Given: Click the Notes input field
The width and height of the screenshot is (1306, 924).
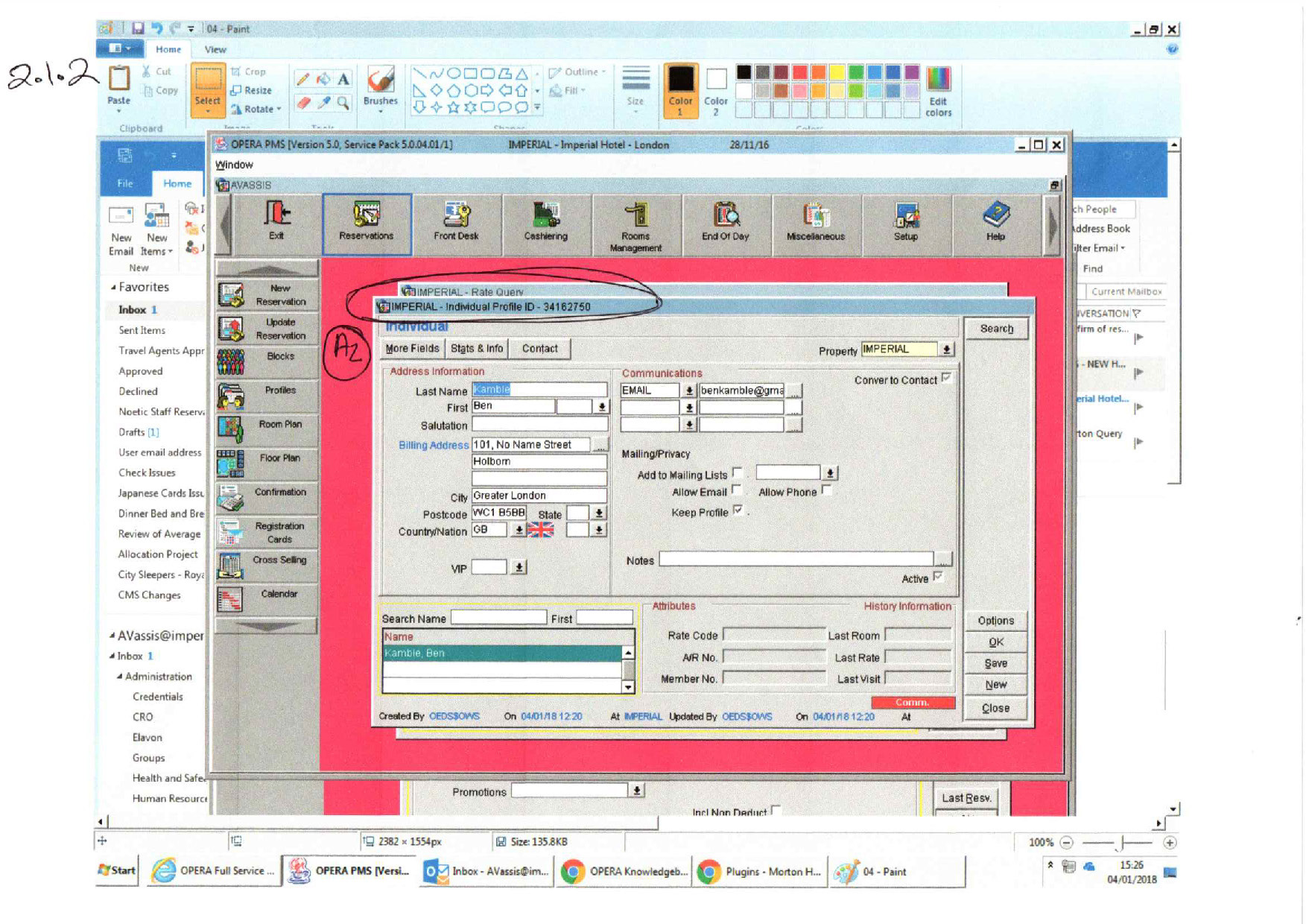Looking at the screenshot, I should click(796, 559).
